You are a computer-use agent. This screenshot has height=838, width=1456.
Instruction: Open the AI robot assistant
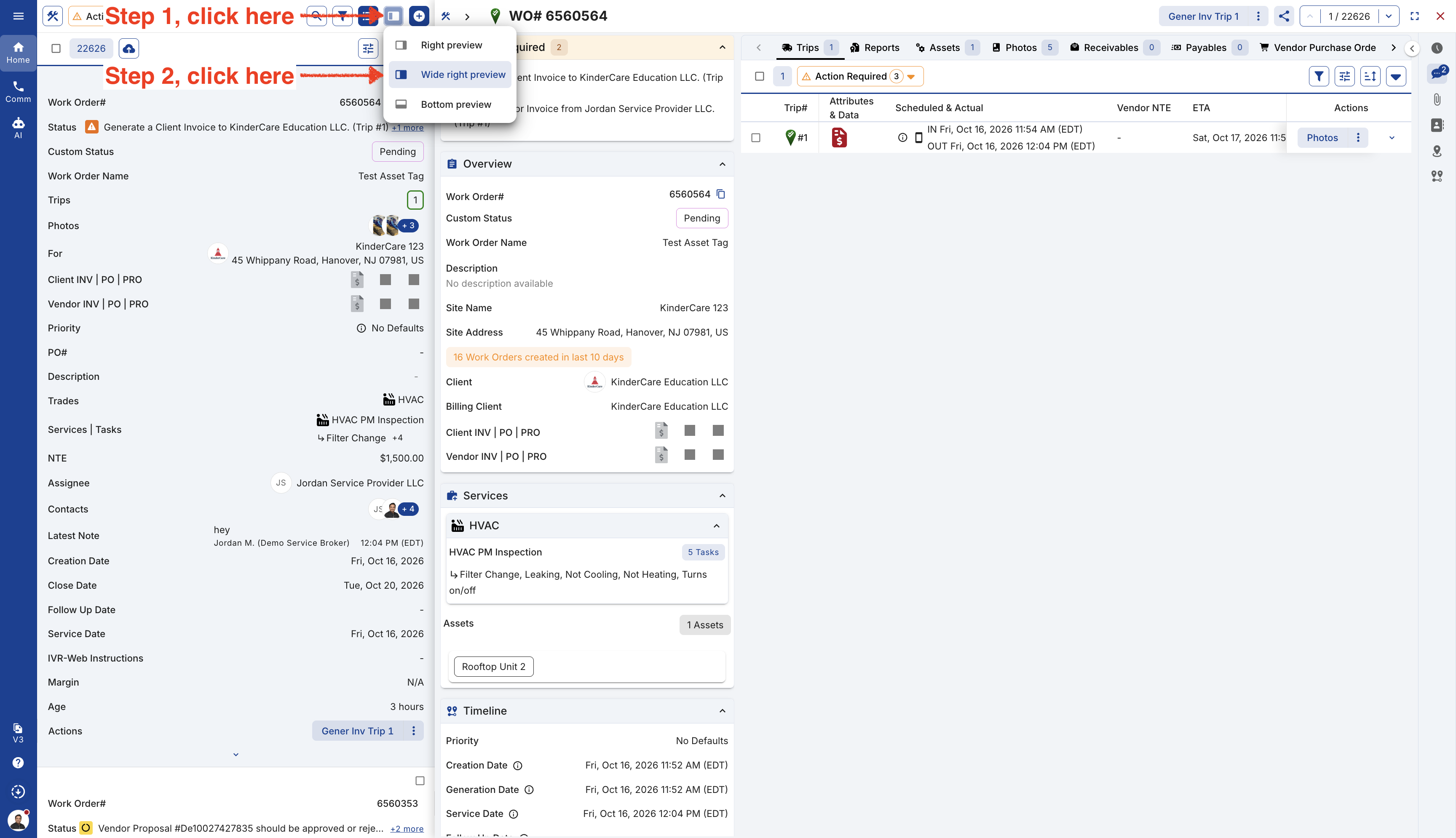tap(19, 128)
